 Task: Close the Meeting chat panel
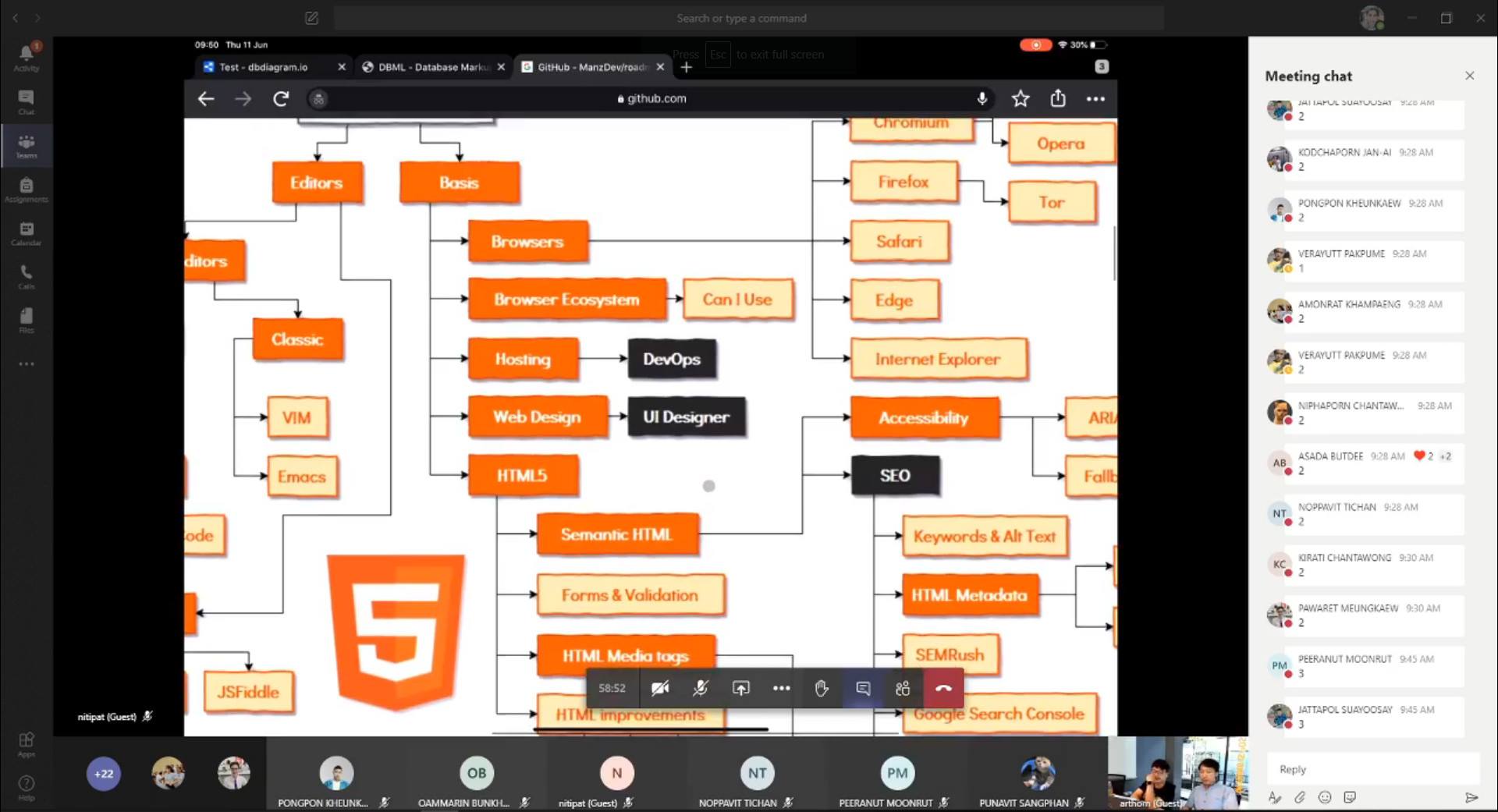click(x=1470, y=76)
